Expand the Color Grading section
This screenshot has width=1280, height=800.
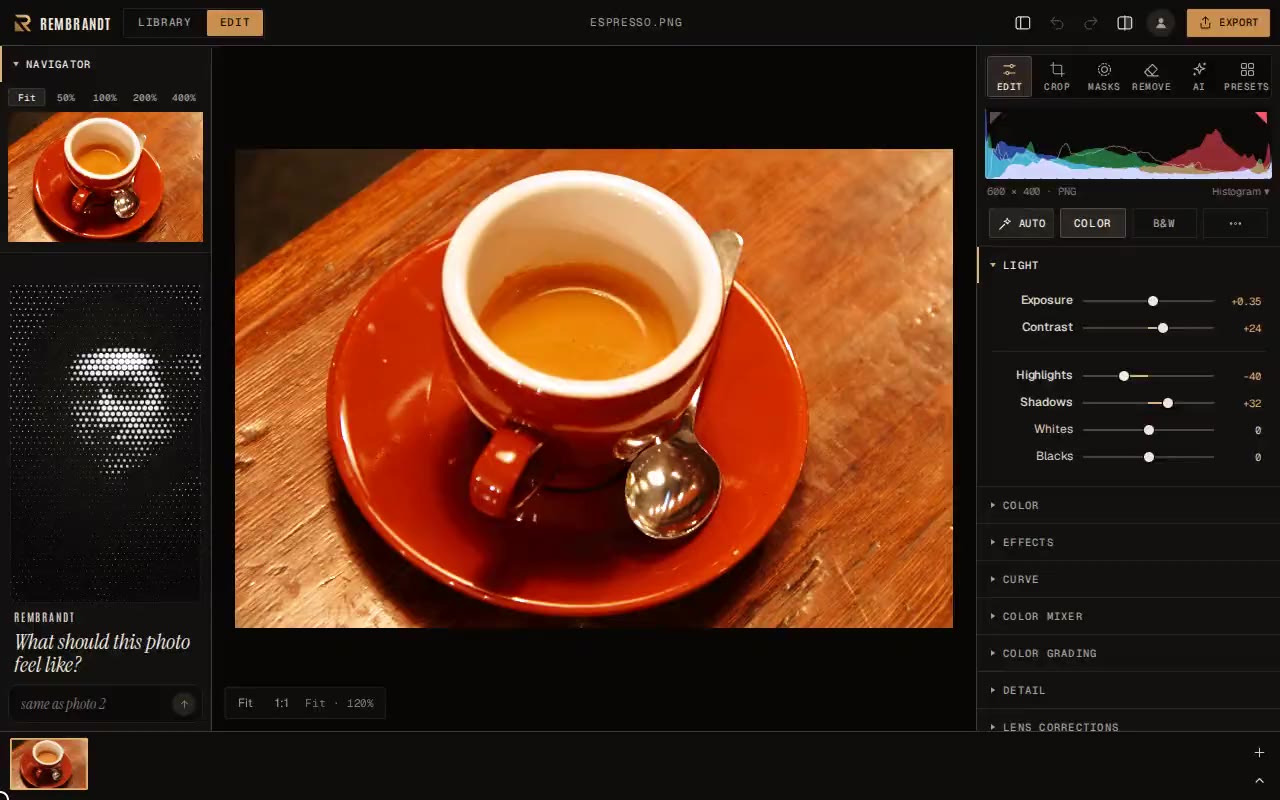click(1128, 653)
